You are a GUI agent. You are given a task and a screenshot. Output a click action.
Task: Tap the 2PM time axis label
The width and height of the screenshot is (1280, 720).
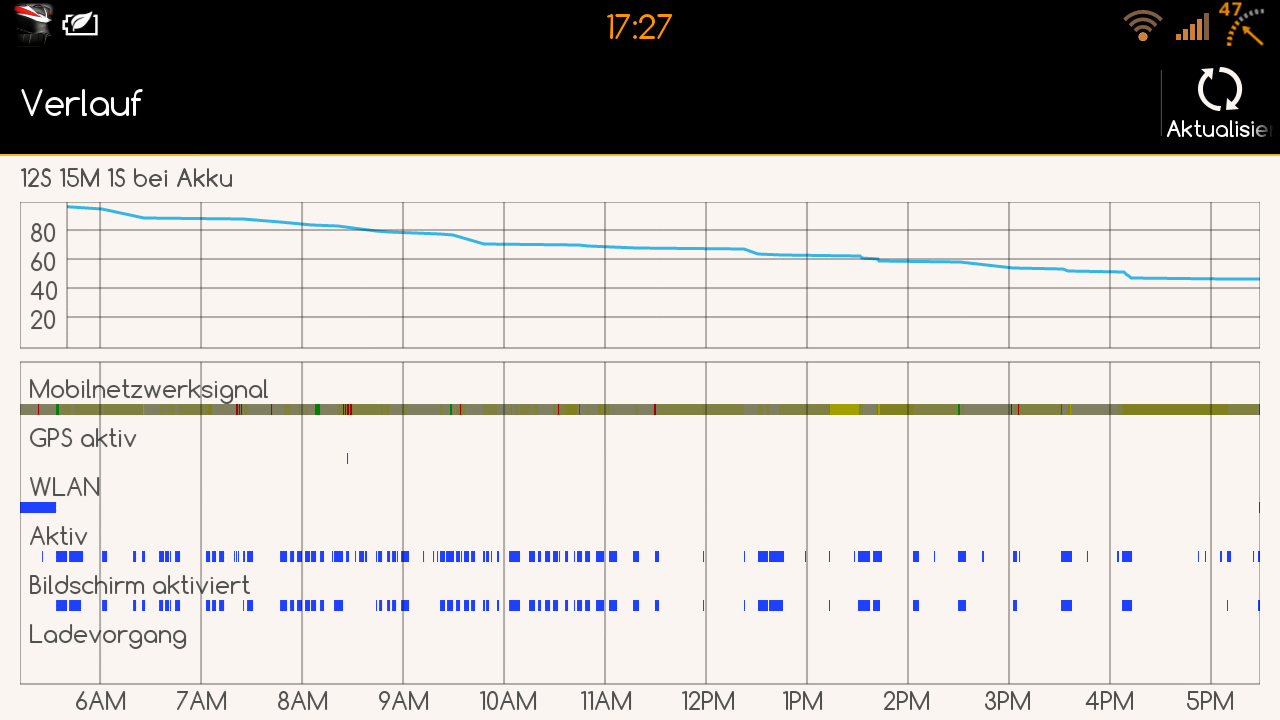coord(908,701)
